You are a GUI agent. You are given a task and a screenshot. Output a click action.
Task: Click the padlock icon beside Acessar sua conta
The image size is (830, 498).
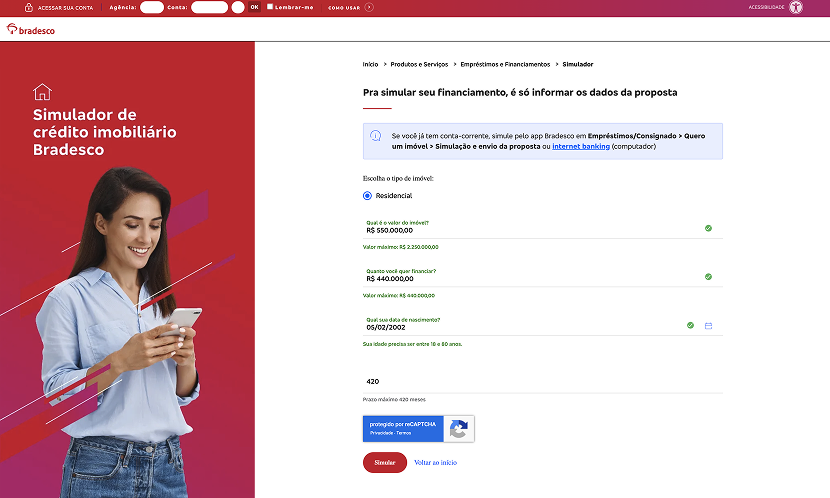[x=29, y=7]
